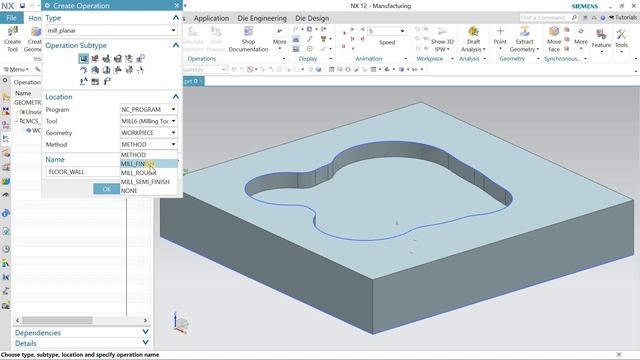The width and height of the screenshot is (640, 360).
Task: Open the Die Engineering tab
Action: coord(262,18)
